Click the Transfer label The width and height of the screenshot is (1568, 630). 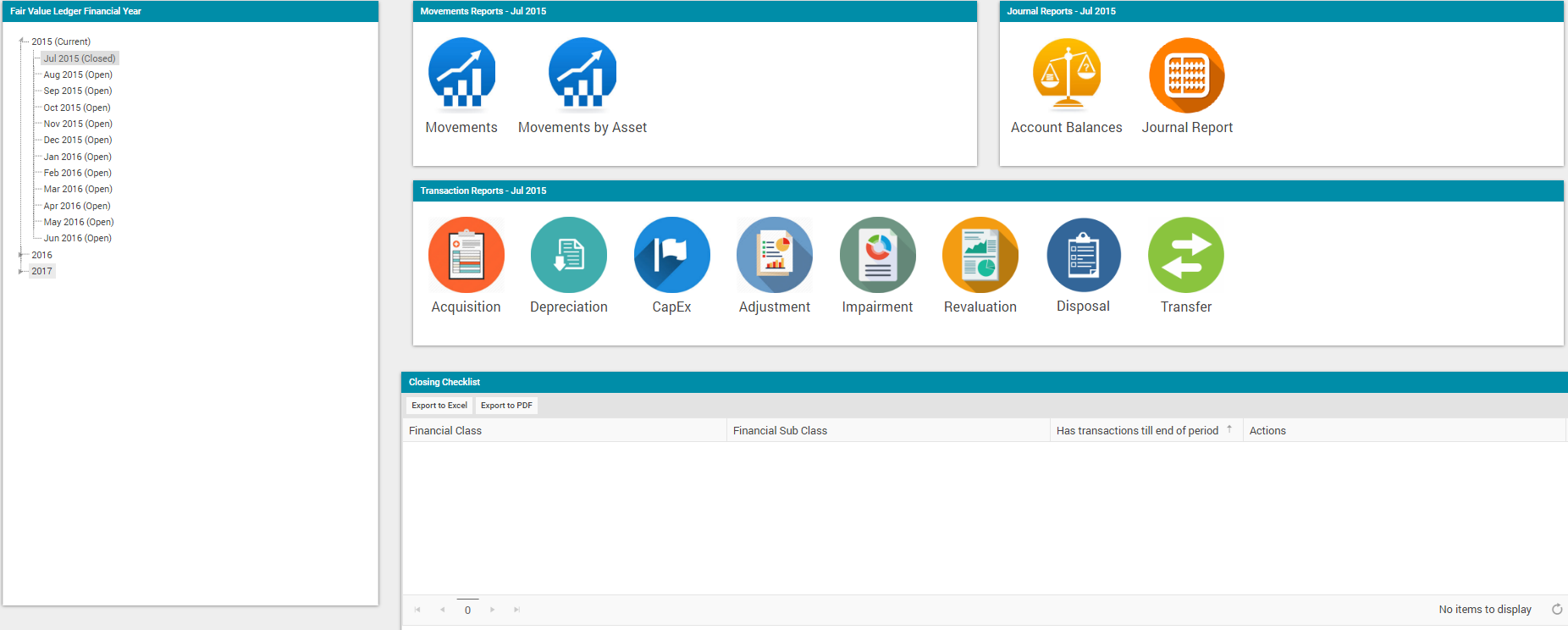click(x=1186, y=307)
